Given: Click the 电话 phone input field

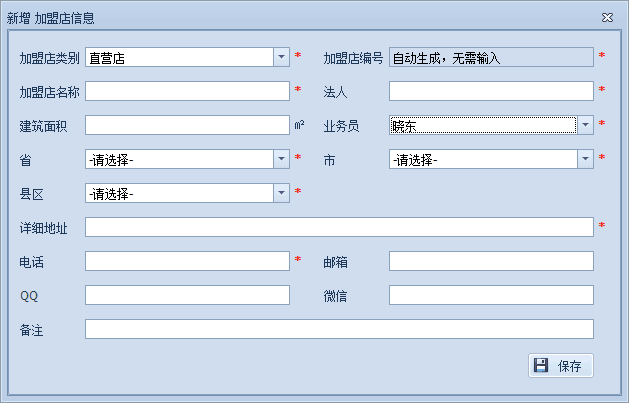Looking at the screenshot, I should pos(187,261).
